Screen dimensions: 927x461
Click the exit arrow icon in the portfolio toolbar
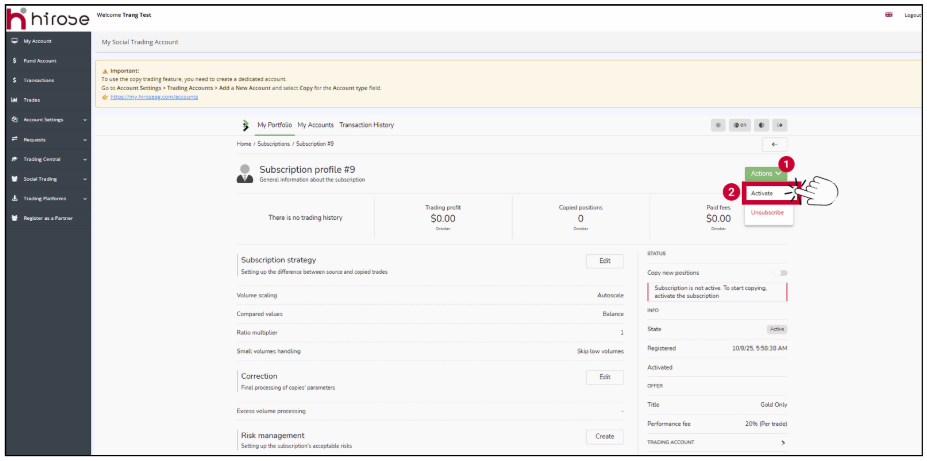[780, 125]
